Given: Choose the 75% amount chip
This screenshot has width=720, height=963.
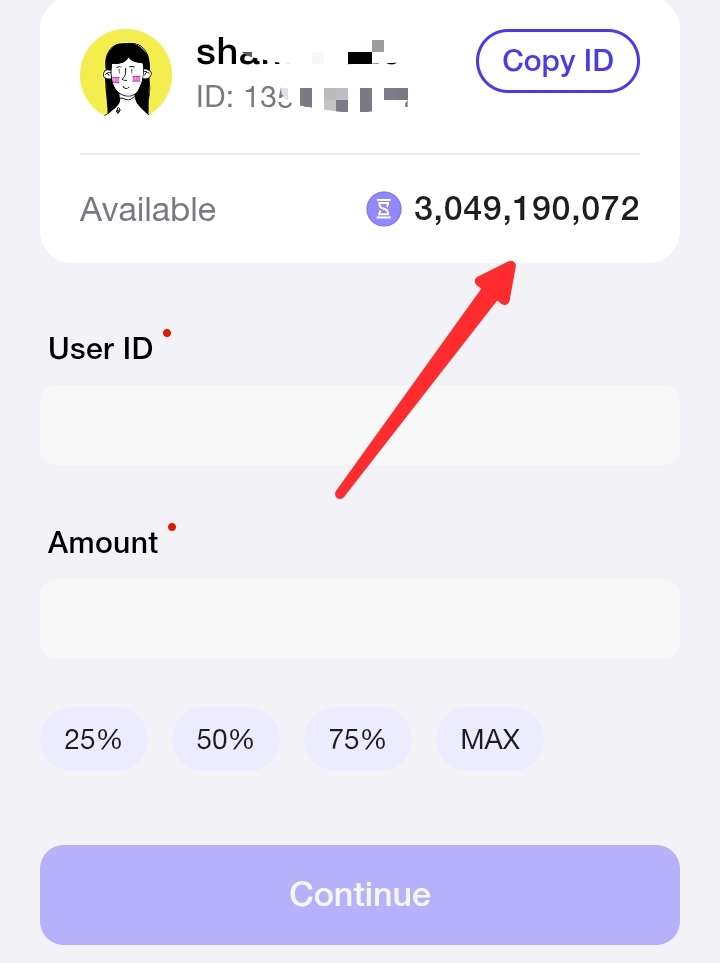Looking at the screenshot, I should (x=358, y=739).
